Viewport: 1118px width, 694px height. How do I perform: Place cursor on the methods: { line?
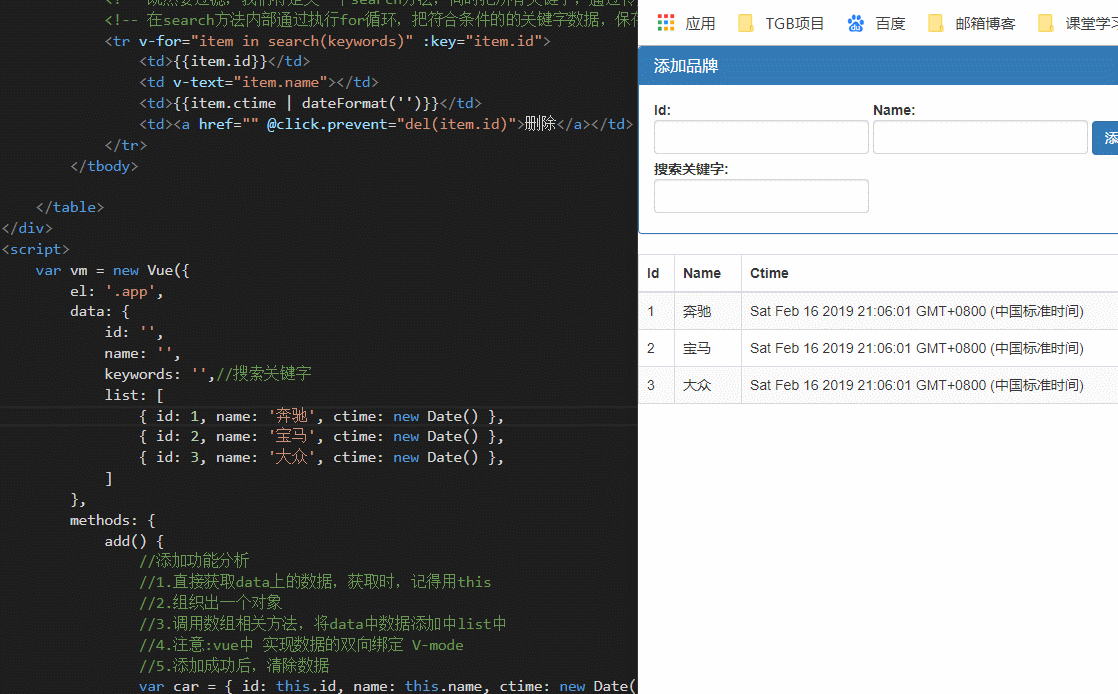click(x=113, y=521)
